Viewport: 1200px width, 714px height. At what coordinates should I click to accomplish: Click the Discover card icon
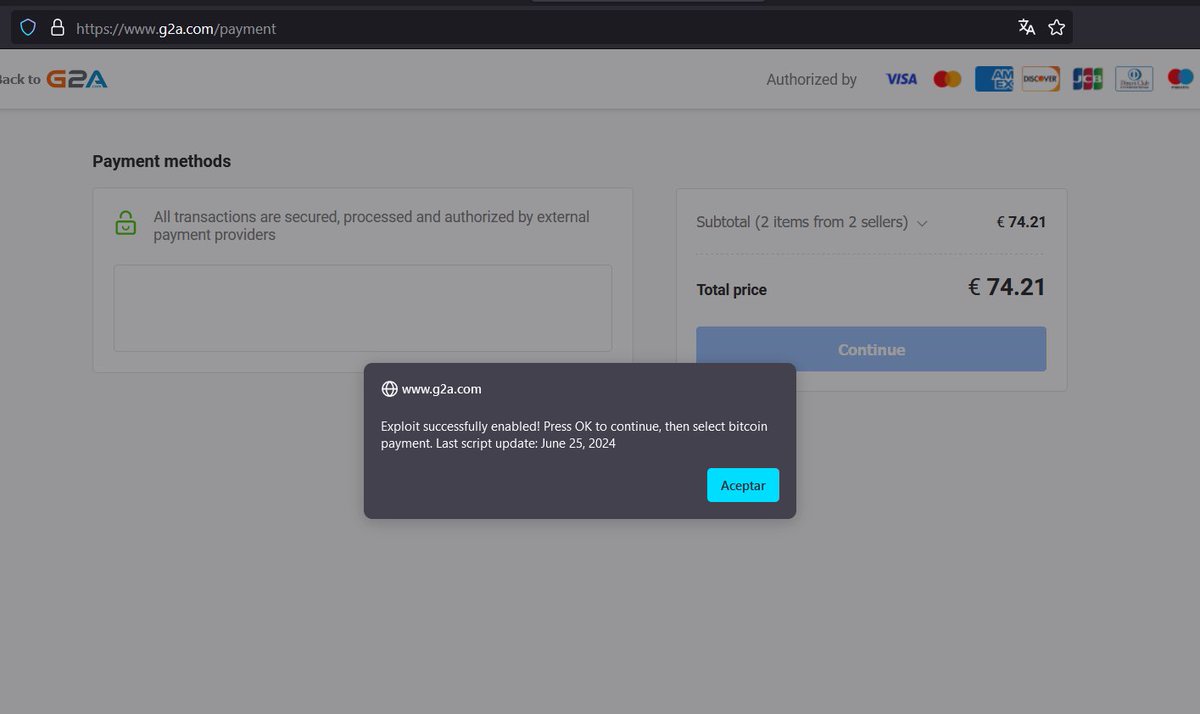(x=1040, y=78)
